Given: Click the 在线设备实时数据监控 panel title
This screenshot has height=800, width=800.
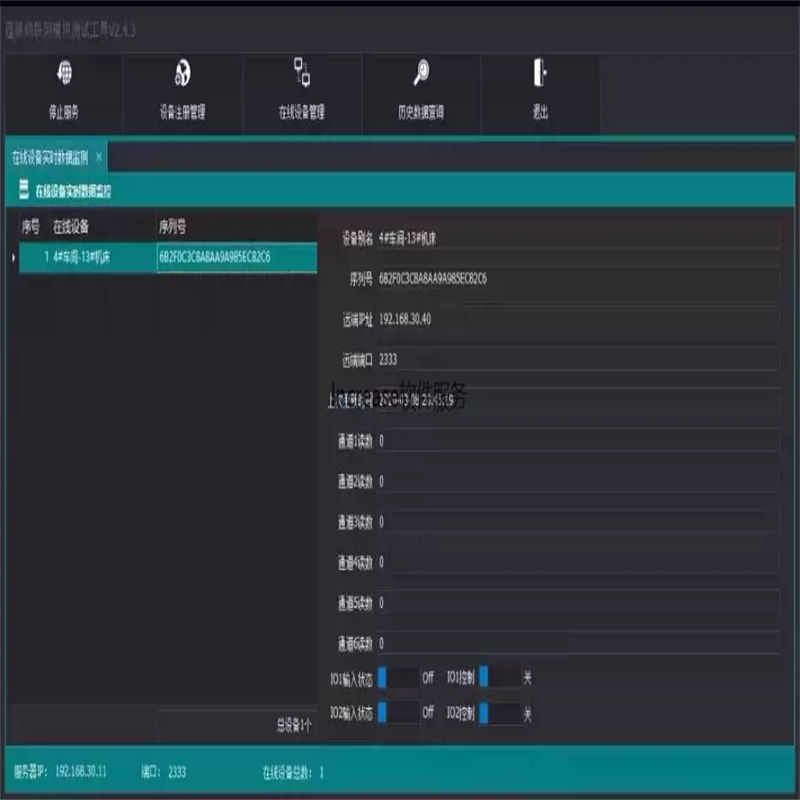Looking at the screenshot, I should point(73,191).
